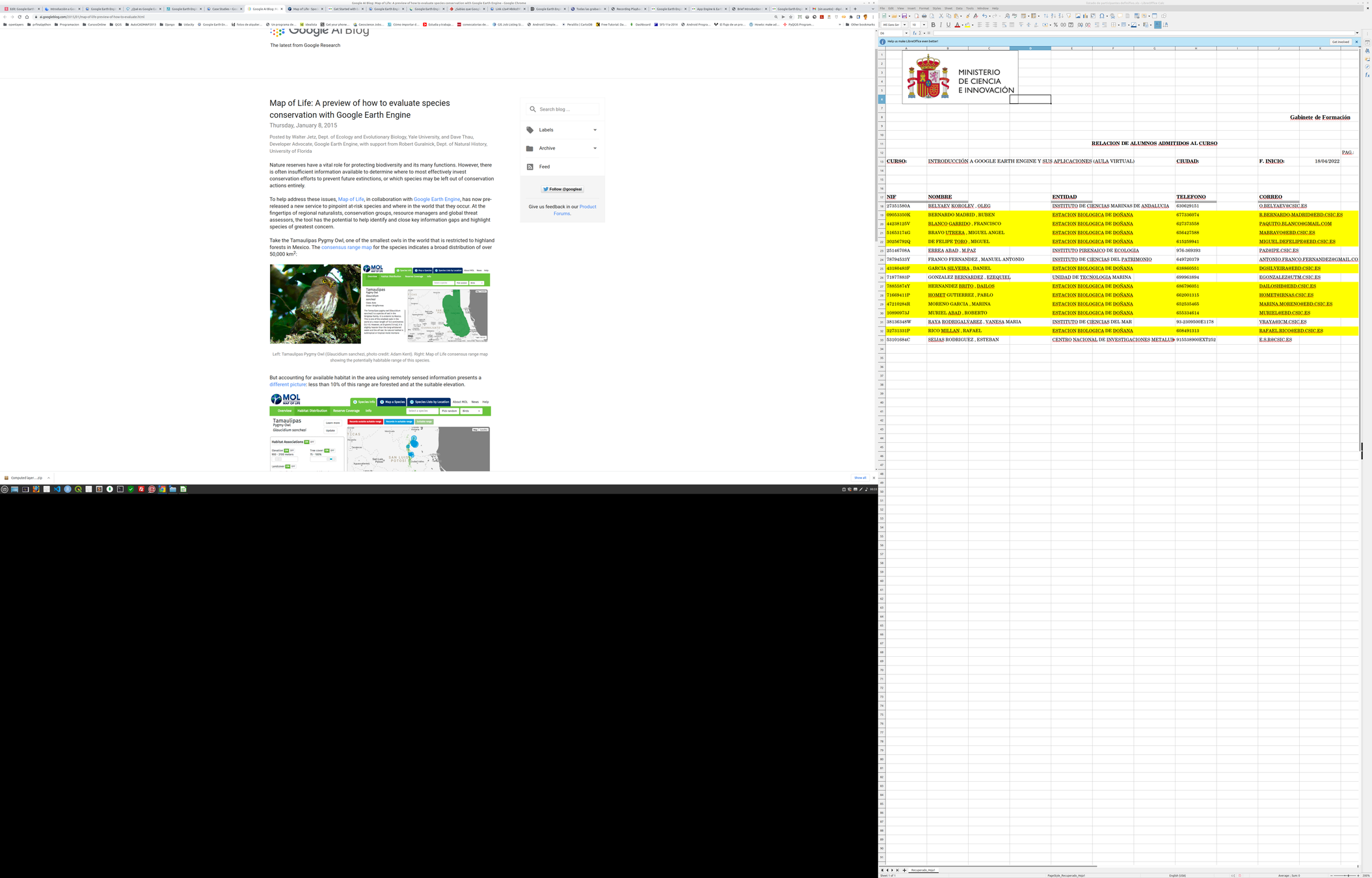
Task: Expand the Labels dropdown on the blog
Action: pyautogui.click(x=595, y=130)
